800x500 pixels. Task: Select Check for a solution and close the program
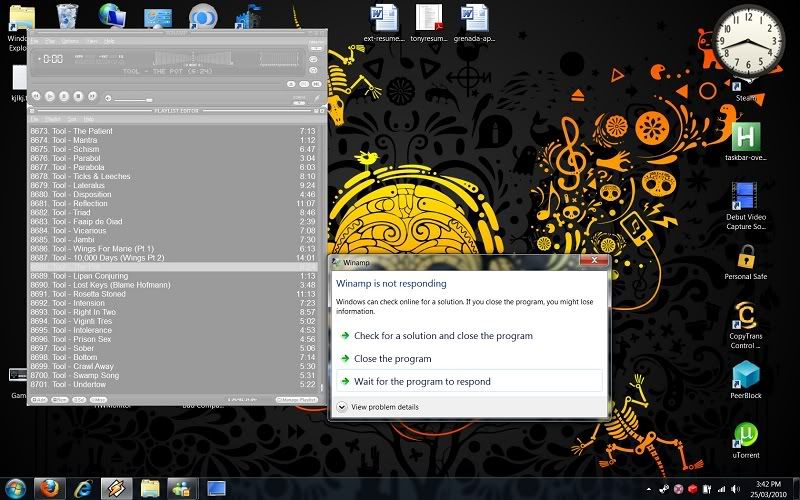pos(469,336)
